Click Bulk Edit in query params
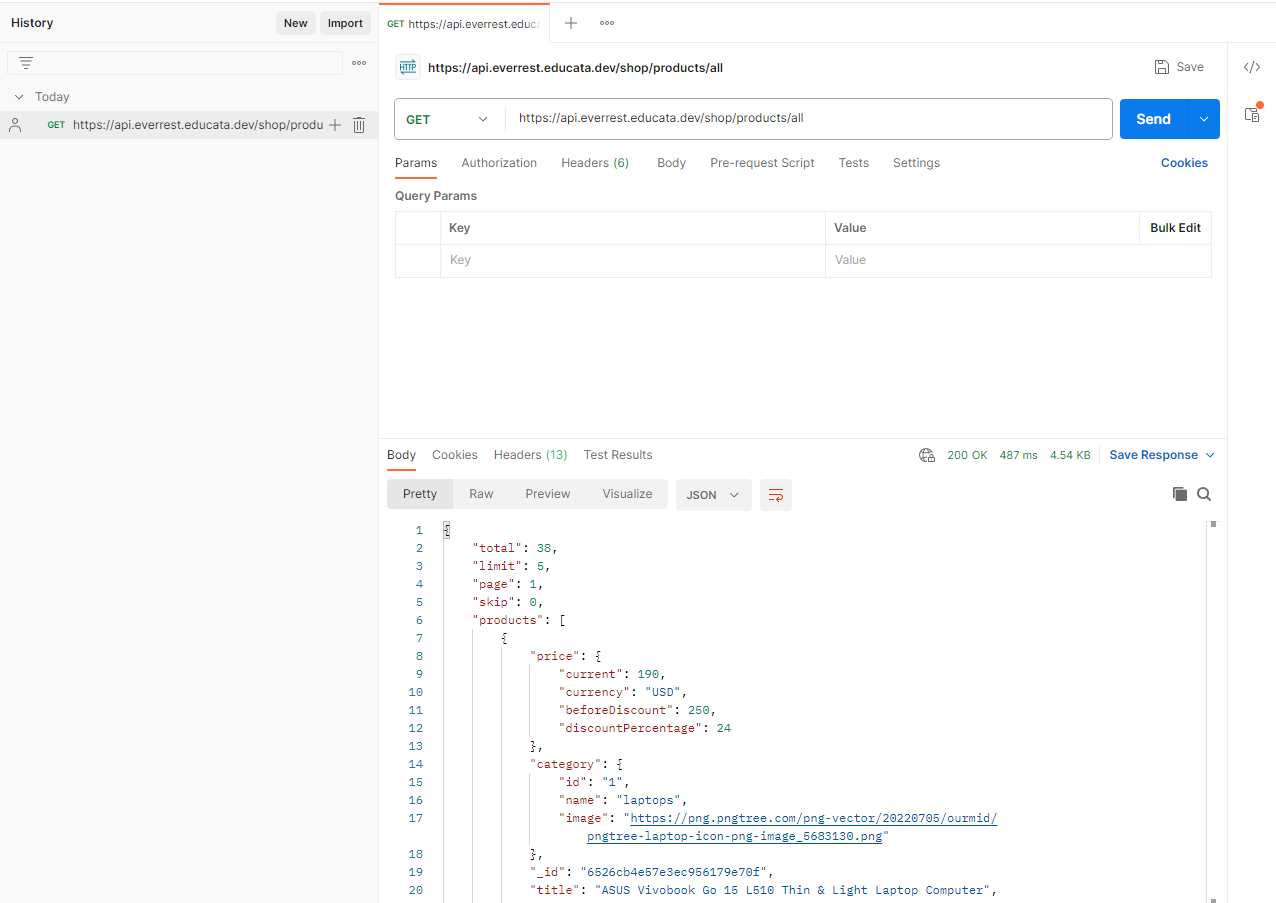 point(1175,228)
